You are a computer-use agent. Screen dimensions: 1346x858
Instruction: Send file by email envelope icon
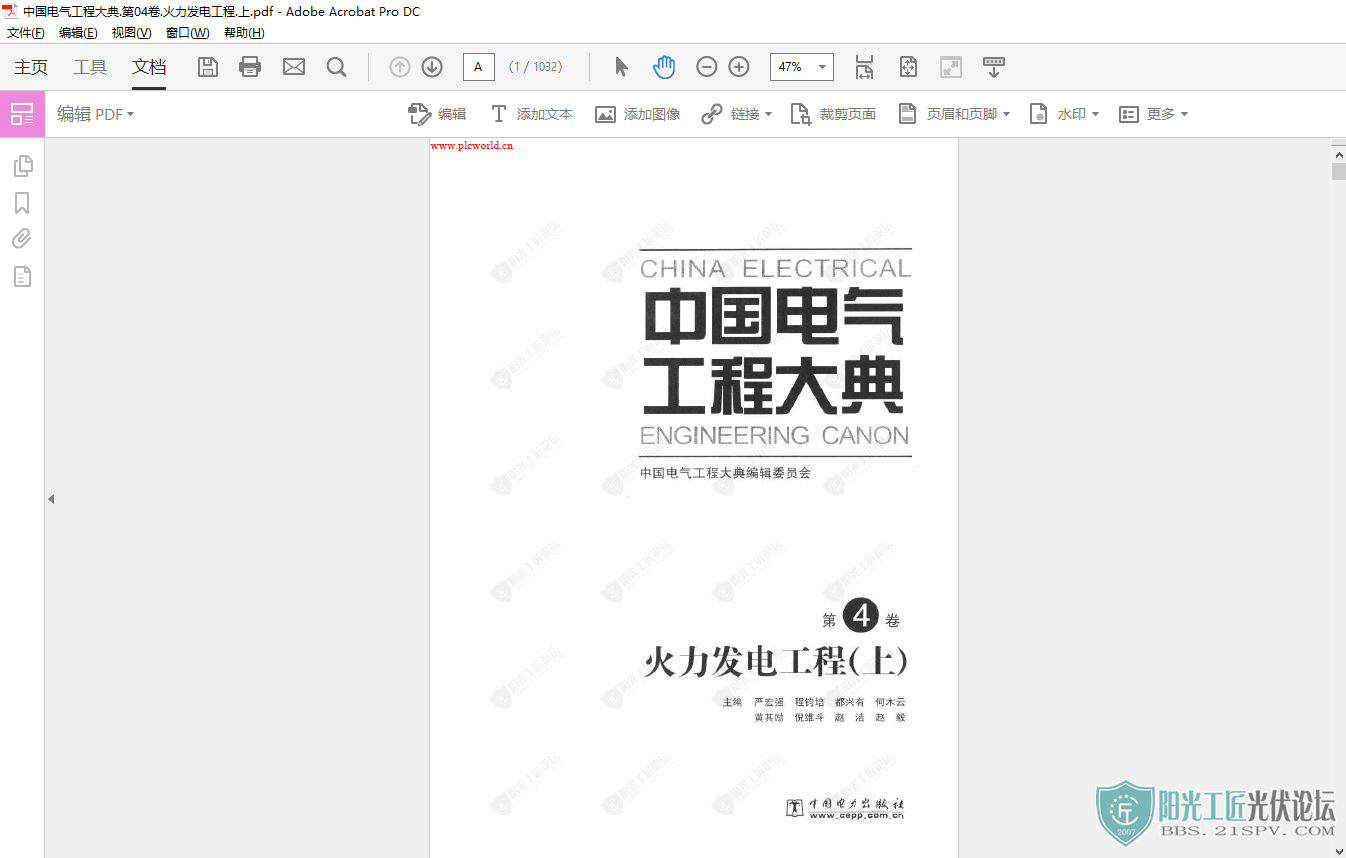tap(294, 67)
